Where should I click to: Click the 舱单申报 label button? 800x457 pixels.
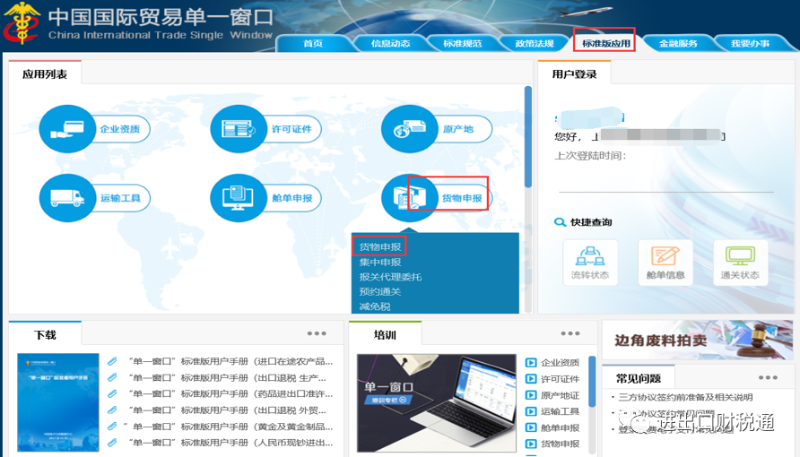click(291, 198)
